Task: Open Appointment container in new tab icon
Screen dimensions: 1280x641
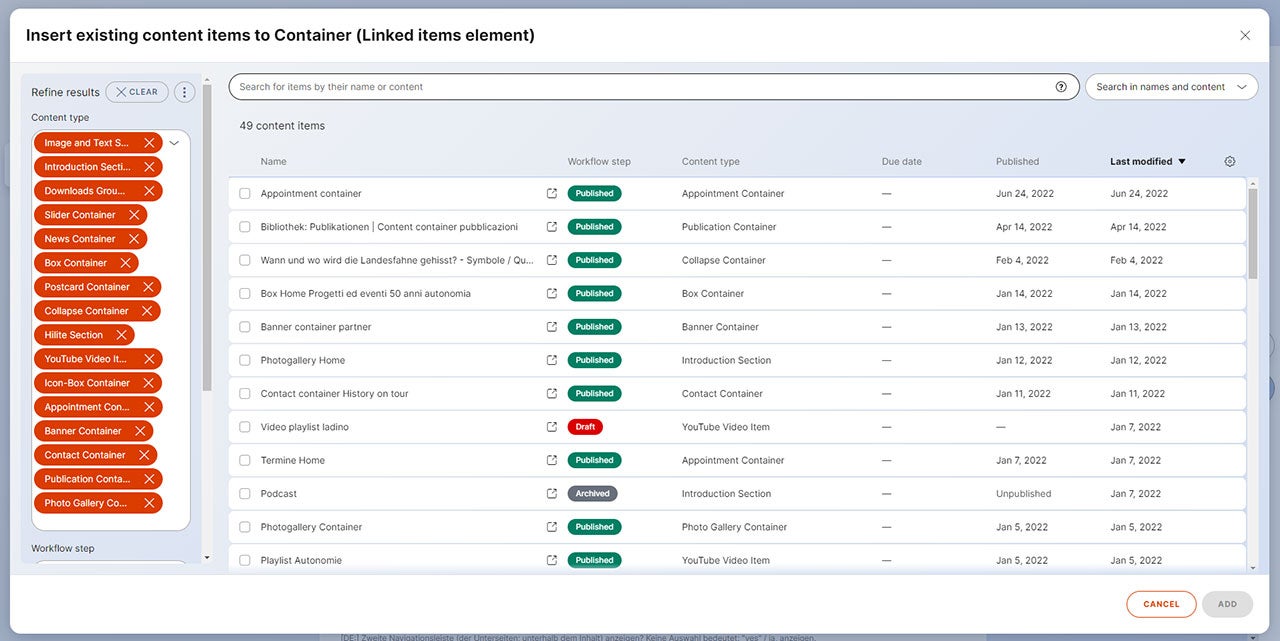Action: pos(552,194)
